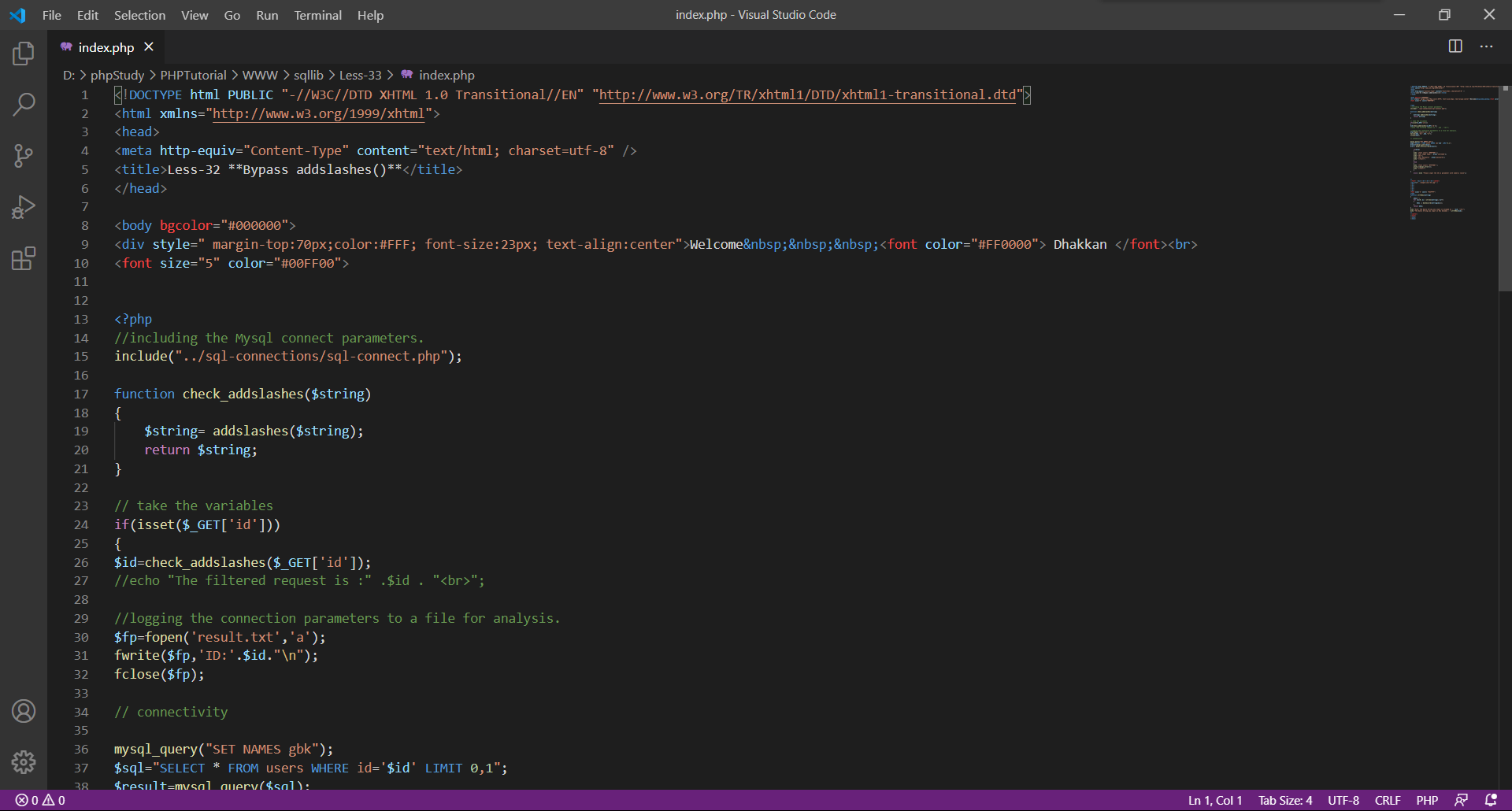Open the Extensions view
Image resolution: width=1512 pixels, height=811 pixels.
click(24, 258)
